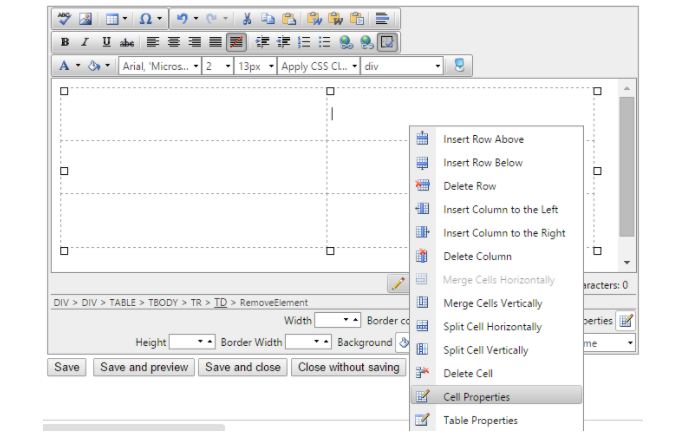The width and height of the screenshot is (683, 440).
Task: Select Insert Column to the Left
Action: coord(496,210)
